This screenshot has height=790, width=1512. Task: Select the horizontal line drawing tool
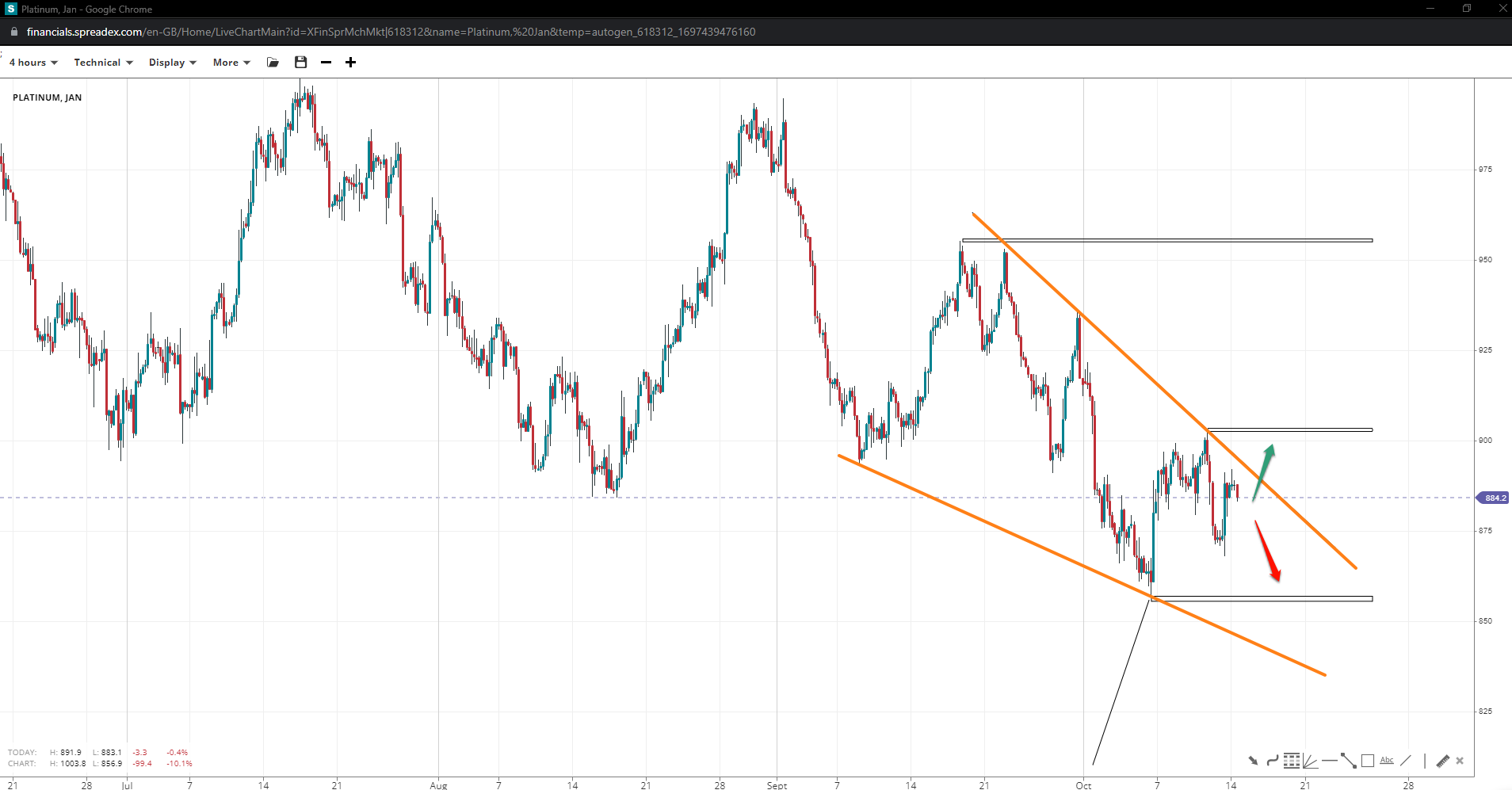point(1329,761)
